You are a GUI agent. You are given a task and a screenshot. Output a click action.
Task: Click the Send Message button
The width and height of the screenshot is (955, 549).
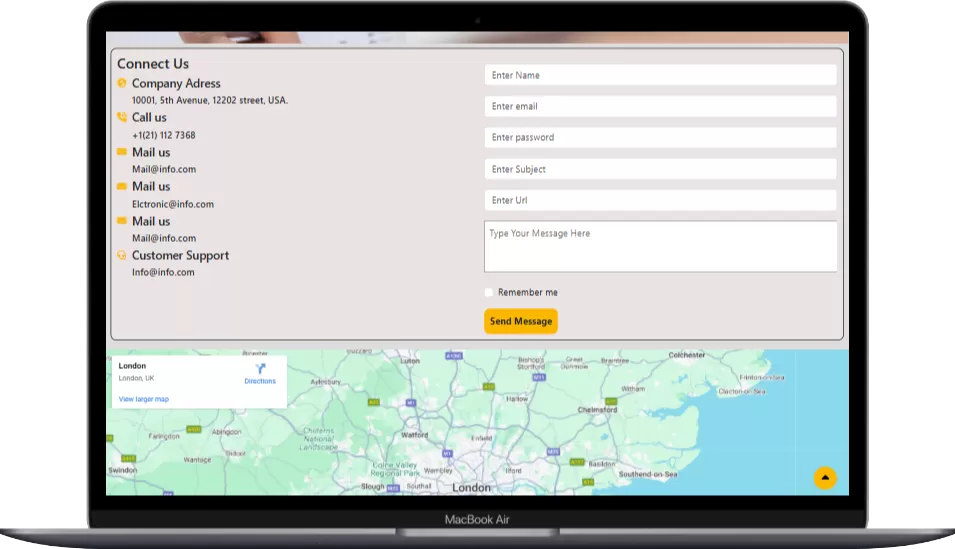coord(521,321)
